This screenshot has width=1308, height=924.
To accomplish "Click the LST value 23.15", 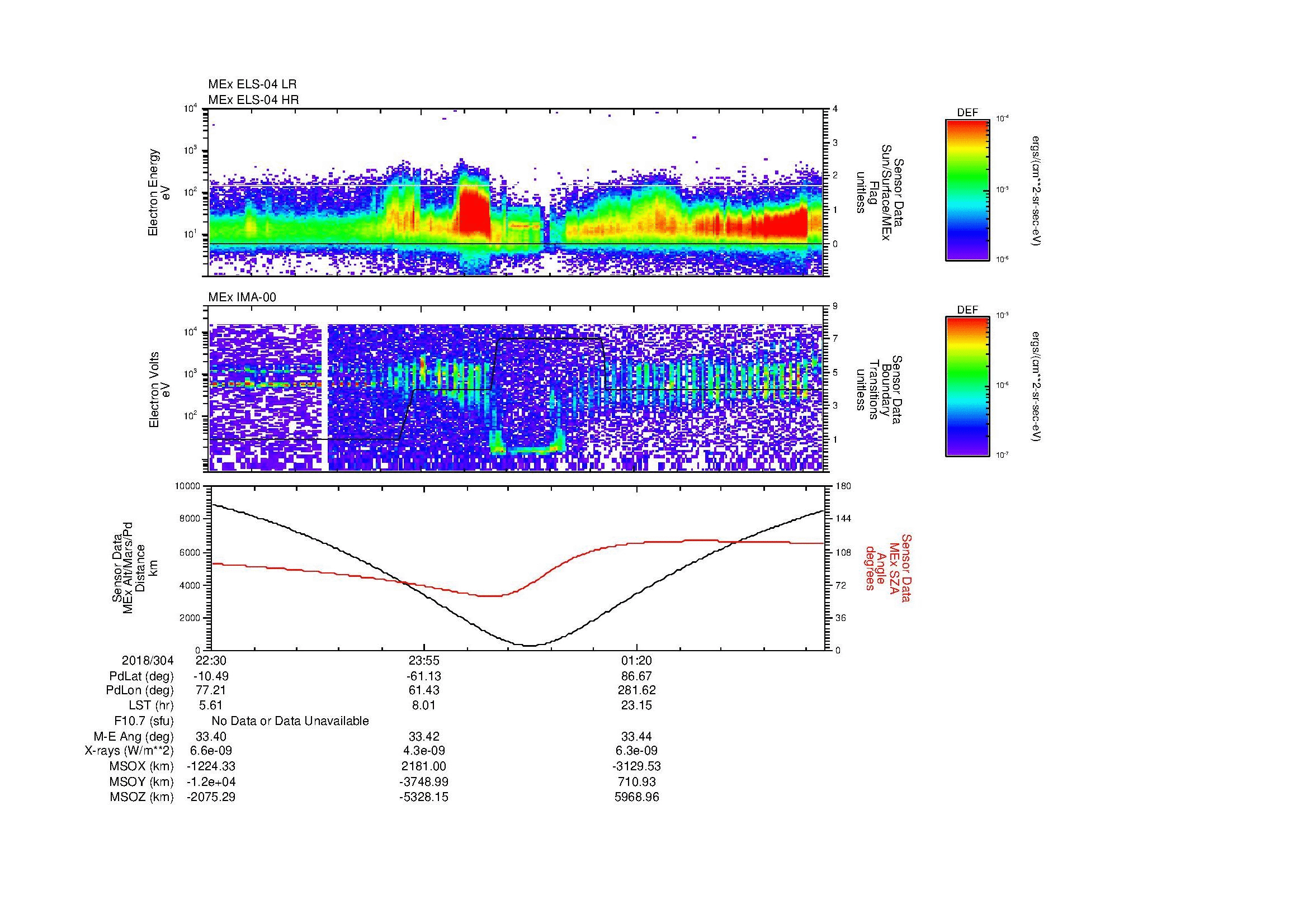I will [x=636, y=705].
